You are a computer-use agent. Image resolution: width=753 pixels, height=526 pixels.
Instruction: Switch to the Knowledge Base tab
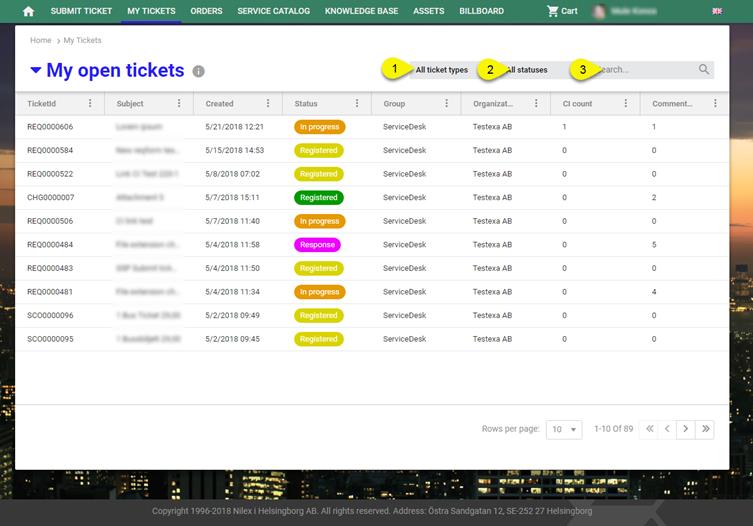(x=361, y=11)
